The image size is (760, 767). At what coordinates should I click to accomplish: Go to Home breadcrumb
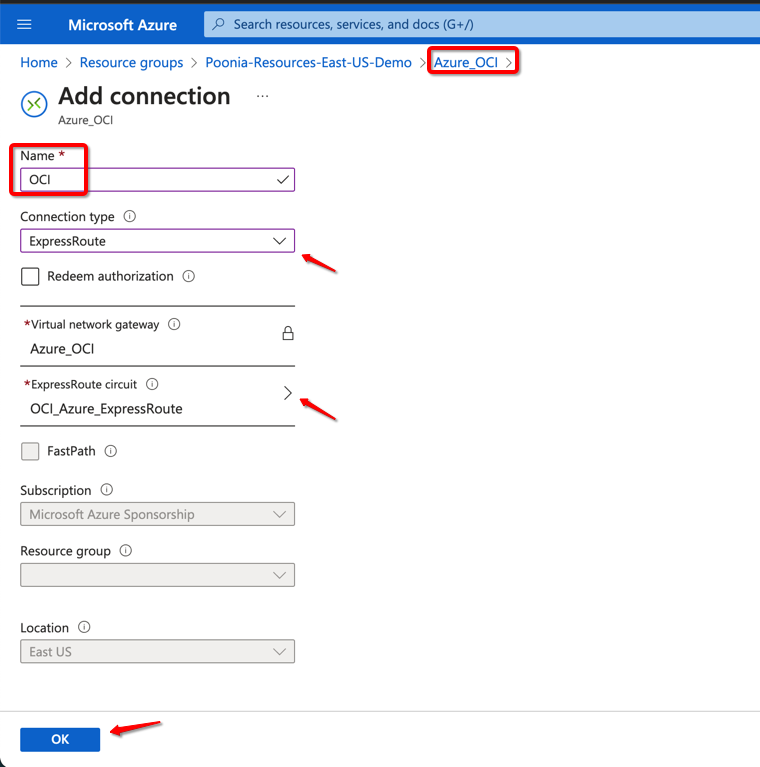coord(39,63)
